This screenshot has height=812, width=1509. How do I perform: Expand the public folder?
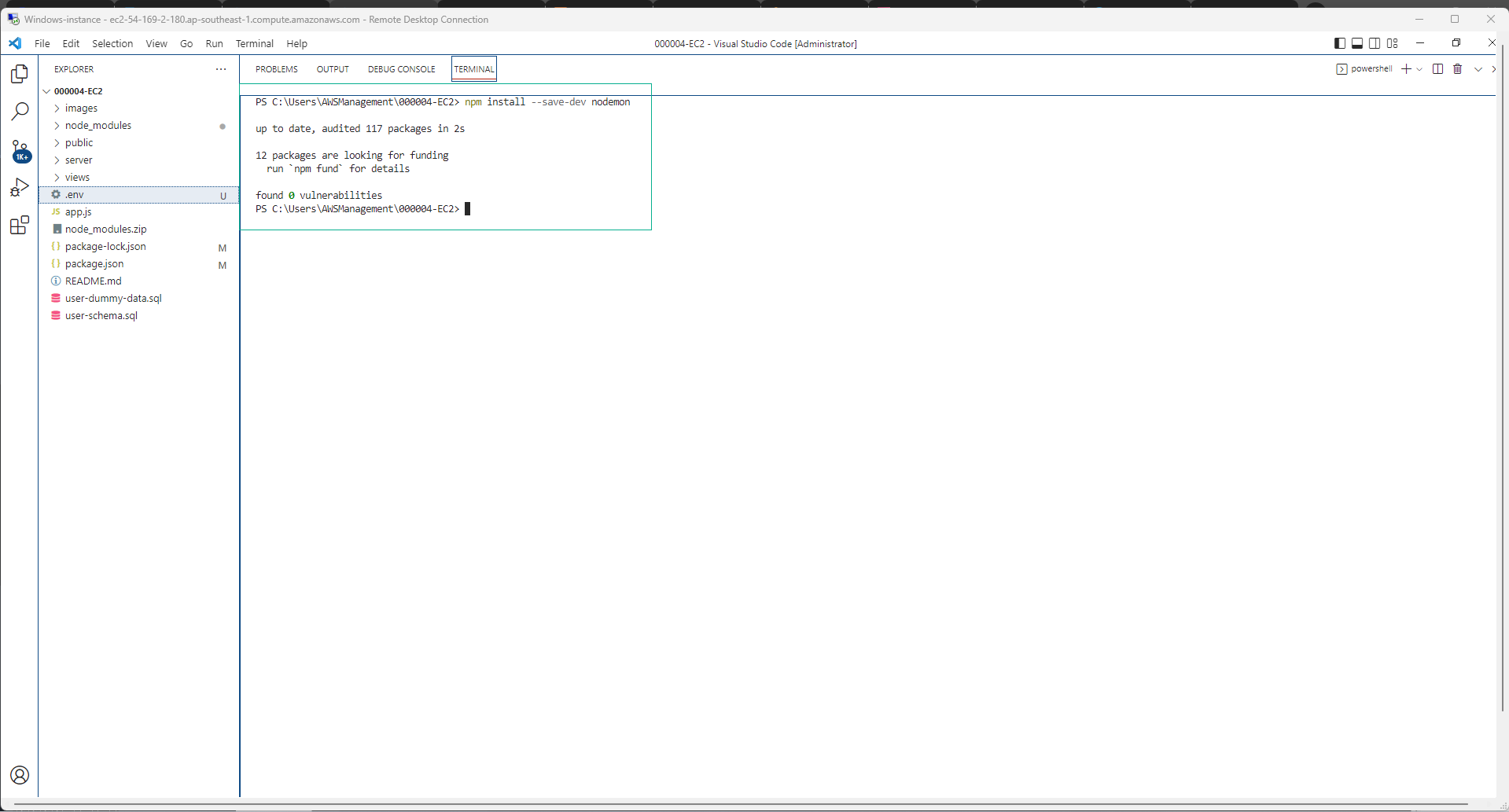pos(57,143)
